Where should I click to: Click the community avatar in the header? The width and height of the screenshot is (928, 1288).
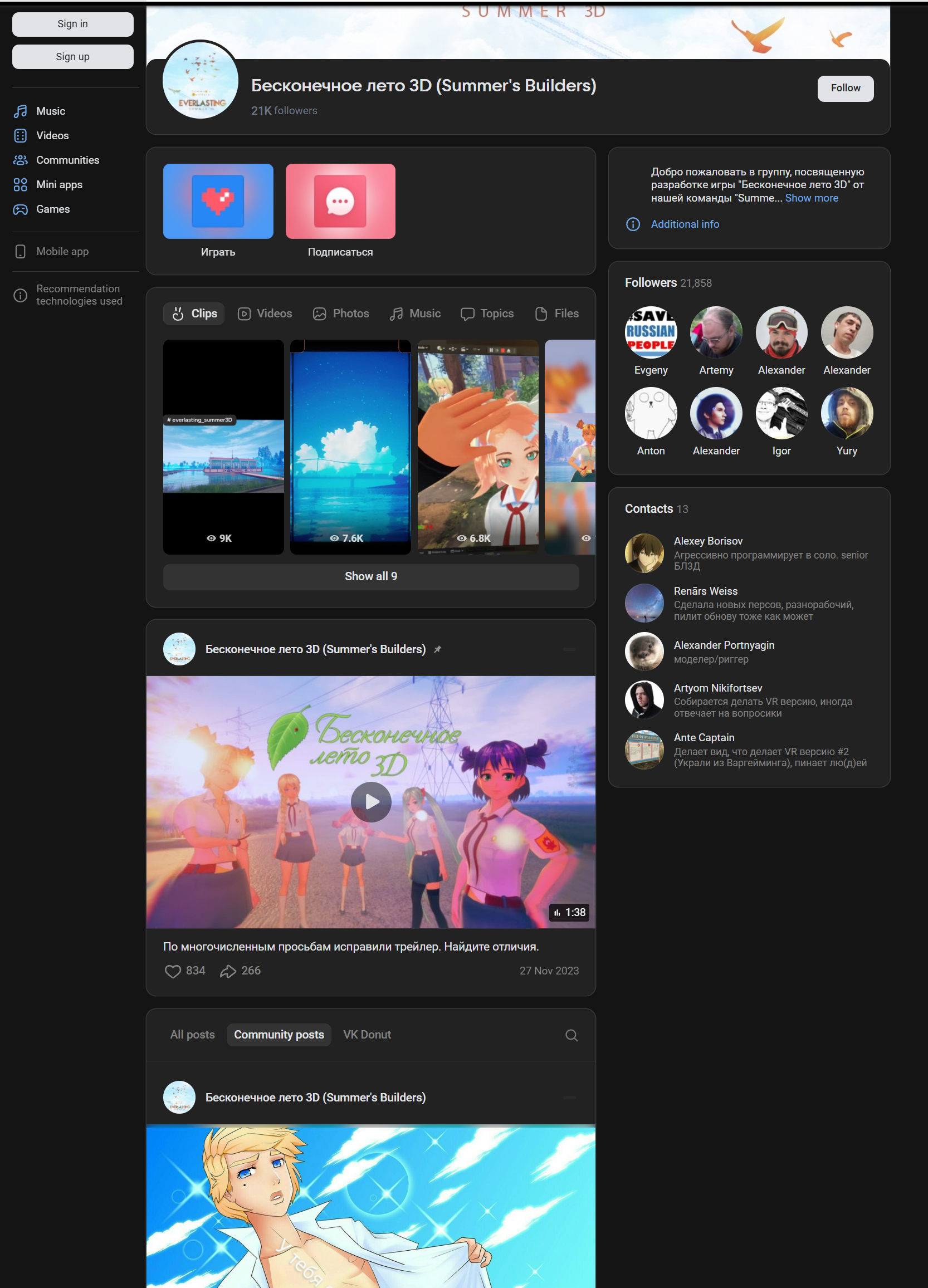click(201, 81)
